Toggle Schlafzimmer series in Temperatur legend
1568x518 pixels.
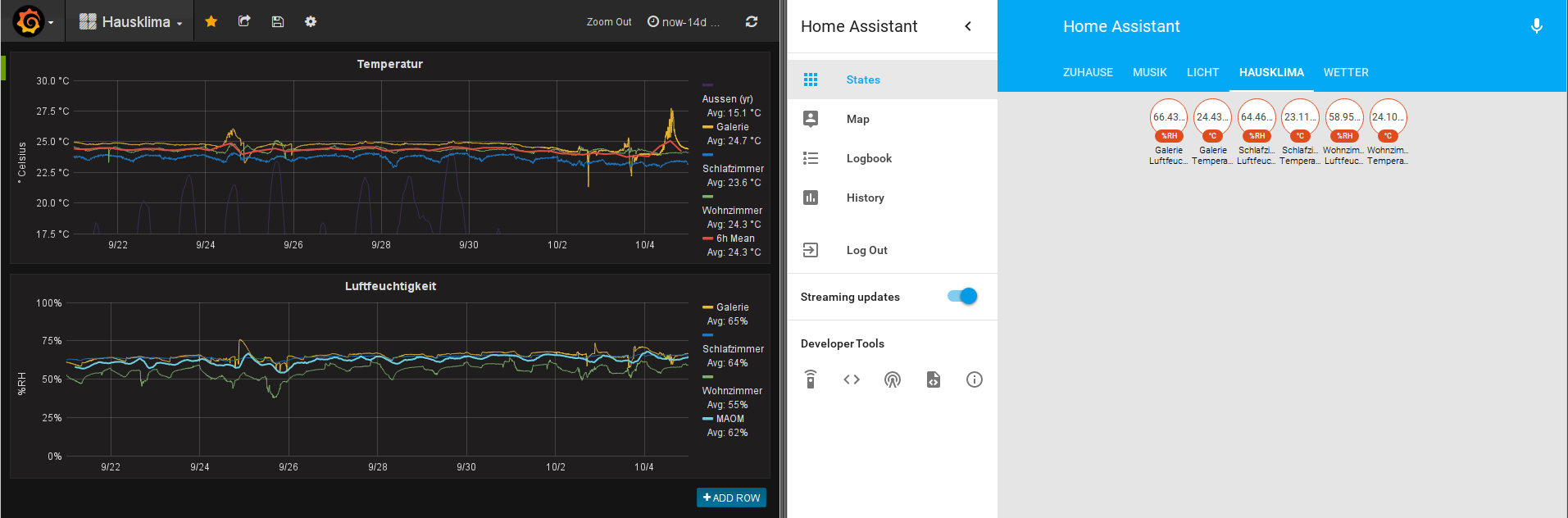point(733,169)
